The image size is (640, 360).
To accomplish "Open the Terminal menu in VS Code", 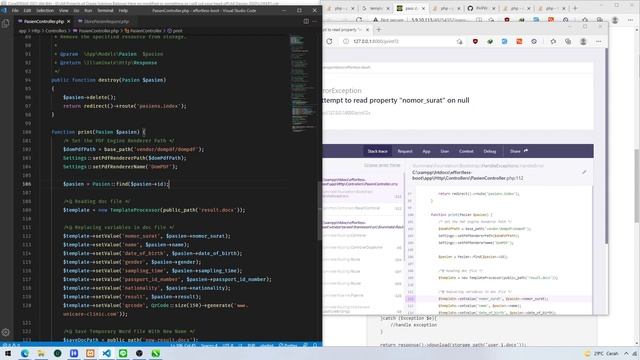I will [x=105, y=11].
